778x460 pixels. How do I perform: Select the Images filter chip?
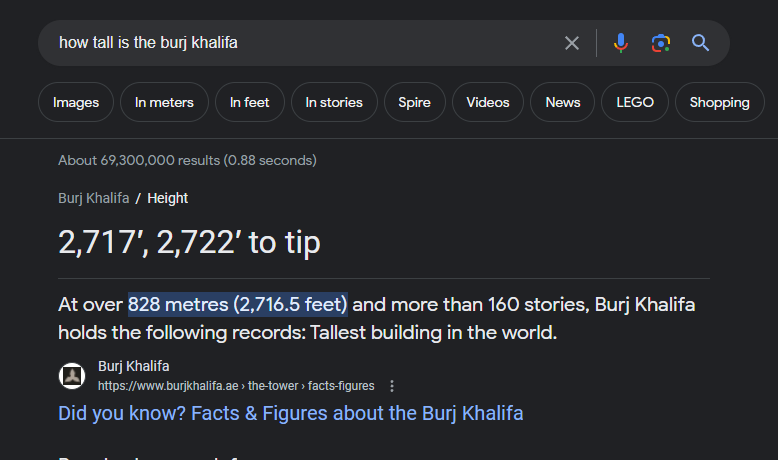(x=76, y=102)
